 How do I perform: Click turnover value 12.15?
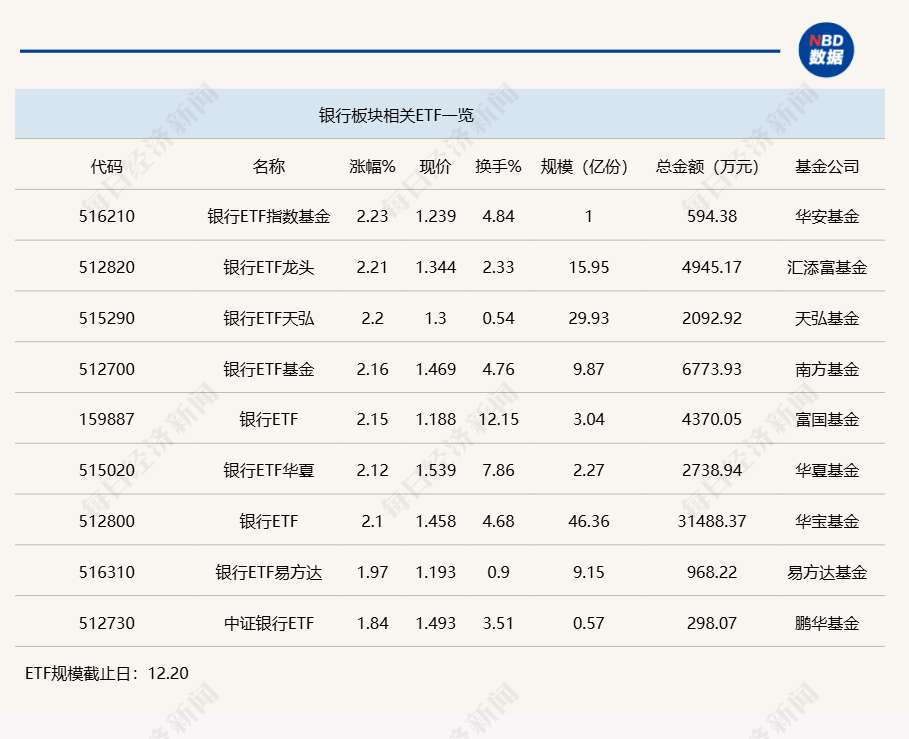click(x=499, y=419)
